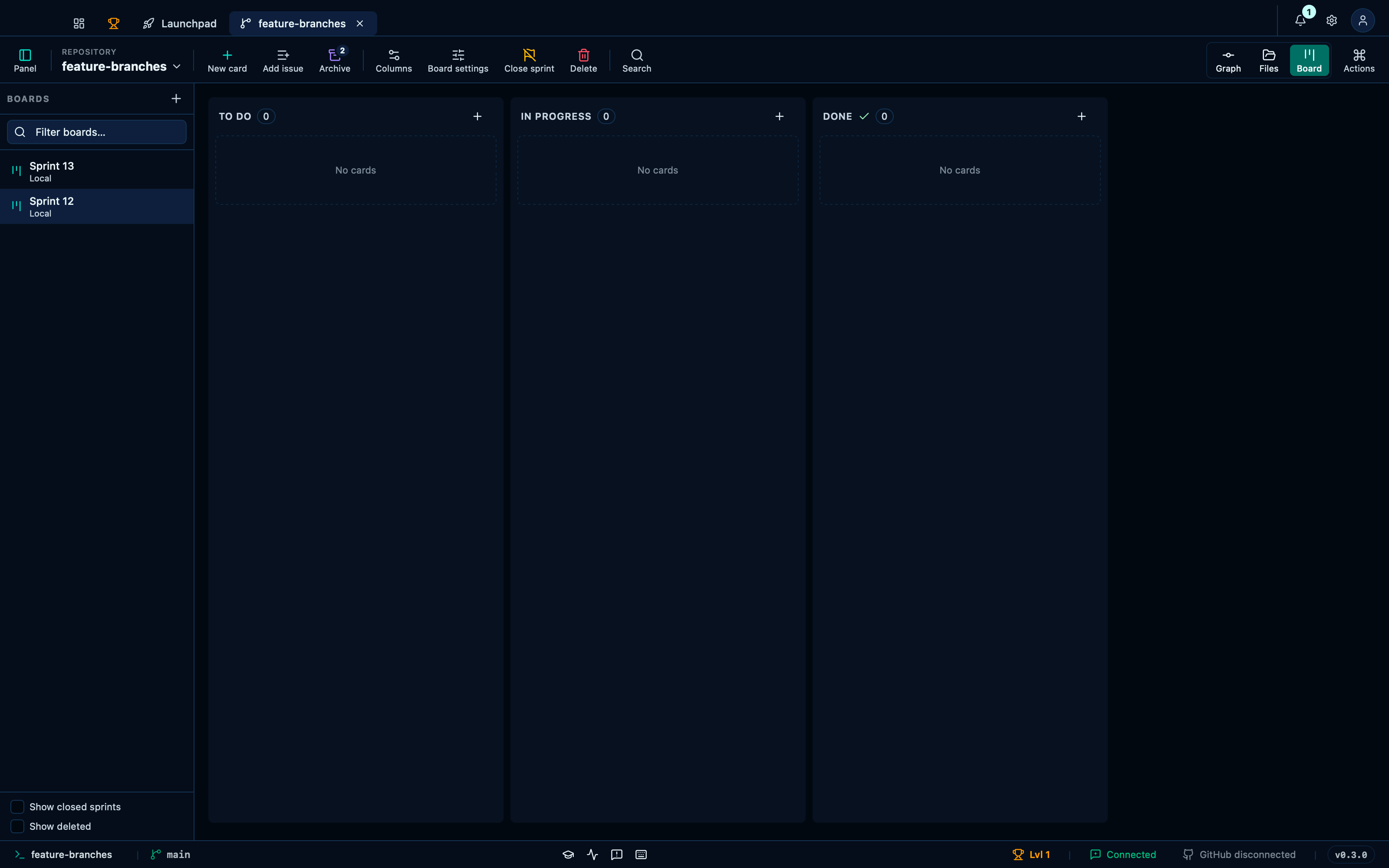Click the No cards area in DONE
The width and height of the screenshot is (1389, 868).
[x=960, y=170]
